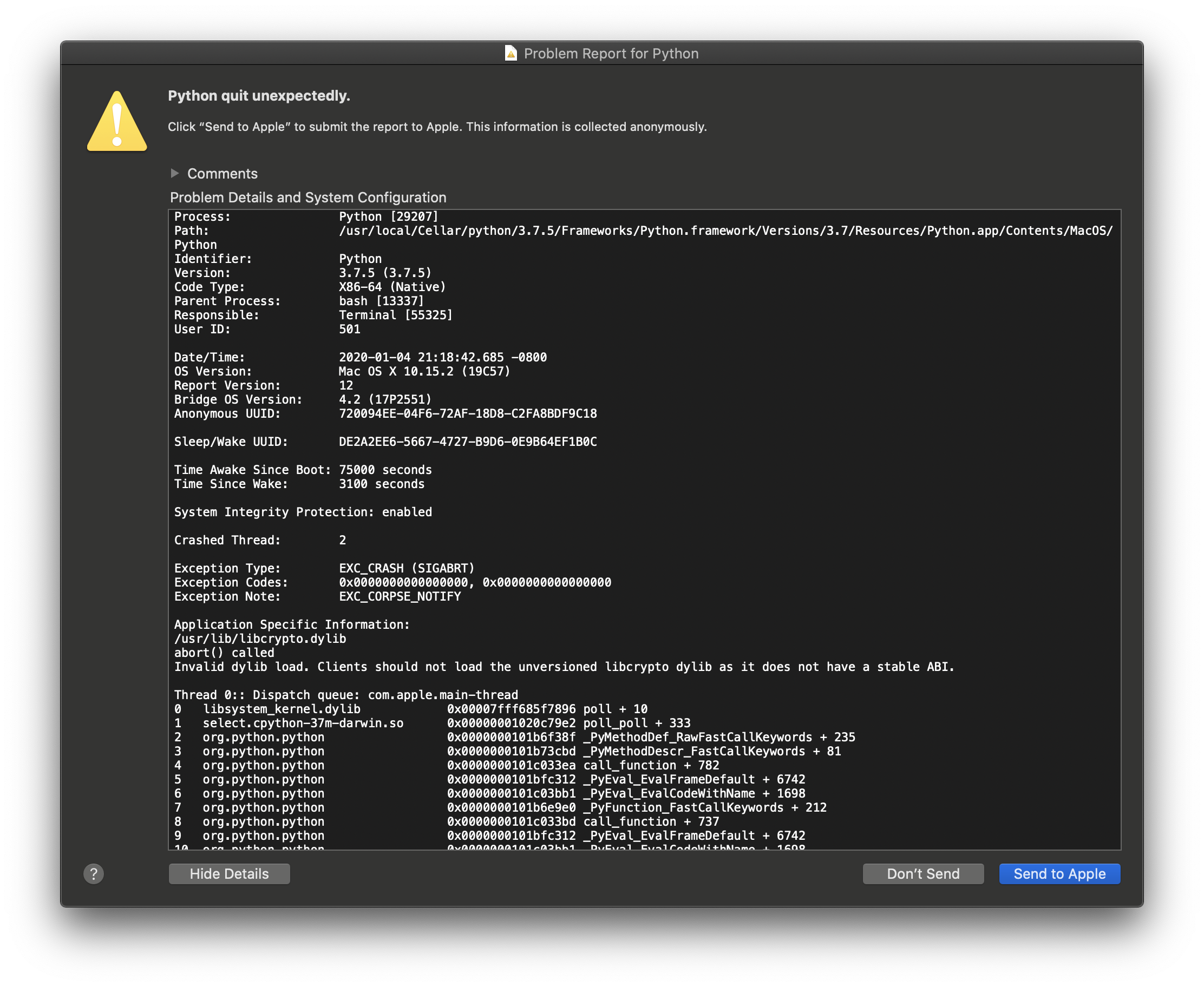Click the Anonymous UUID value starting 720094EE
The height and width of the screenshot is (987, 1204).
pyautogui.click(x=468, y=414)
